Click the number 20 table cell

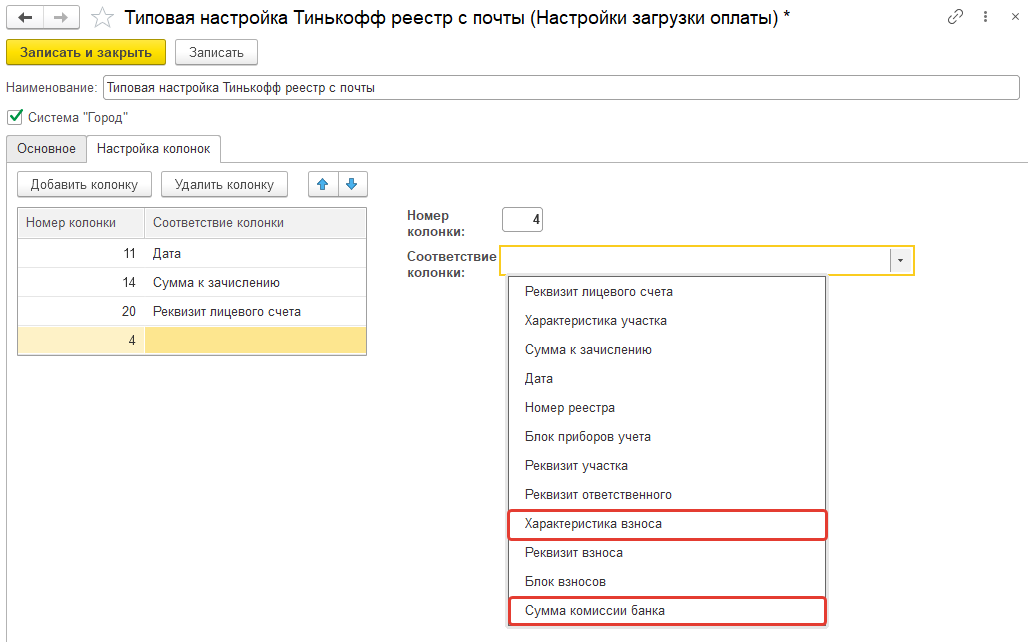click(81, 311)
